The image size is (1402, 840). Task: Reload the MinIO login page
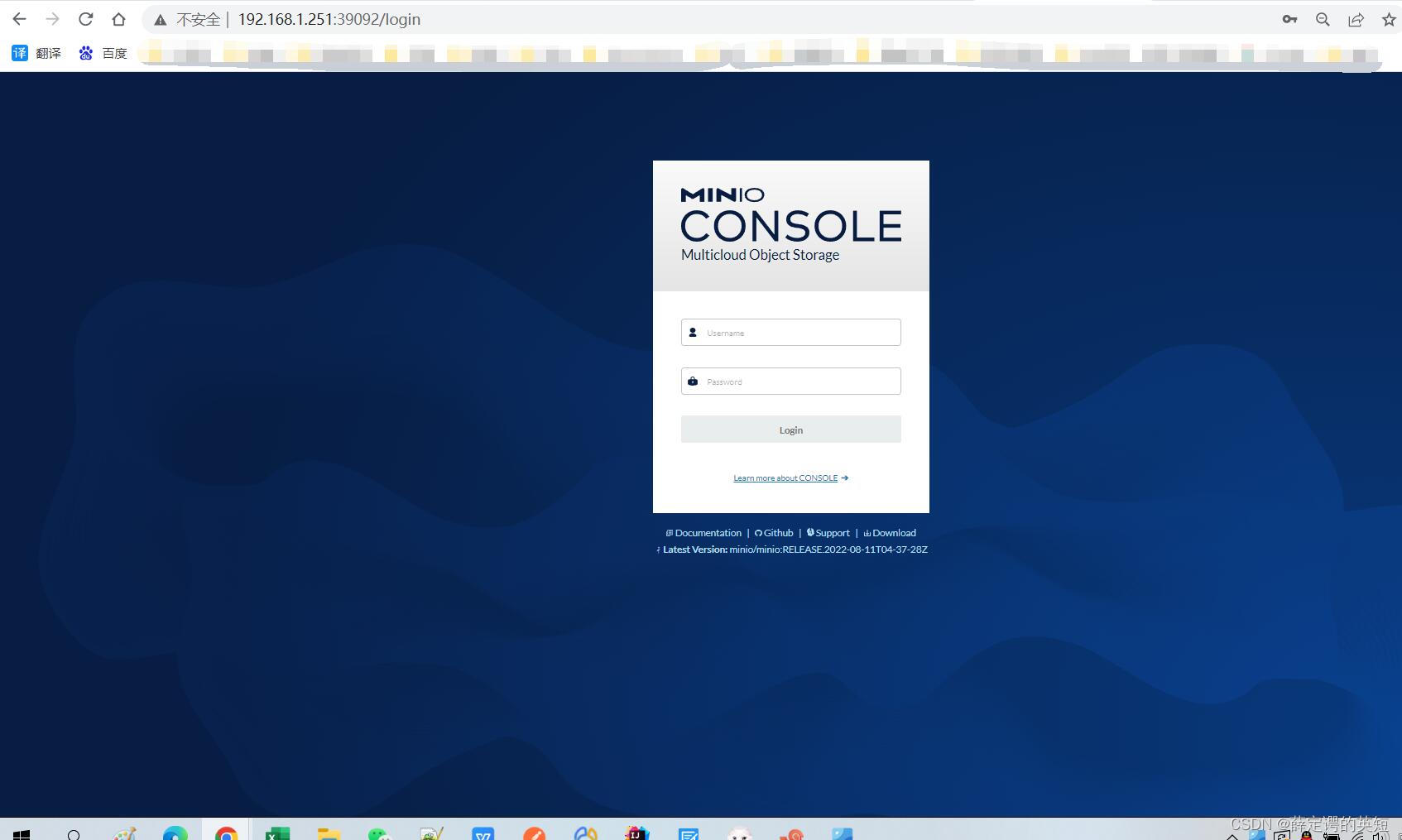pos(85,19)
